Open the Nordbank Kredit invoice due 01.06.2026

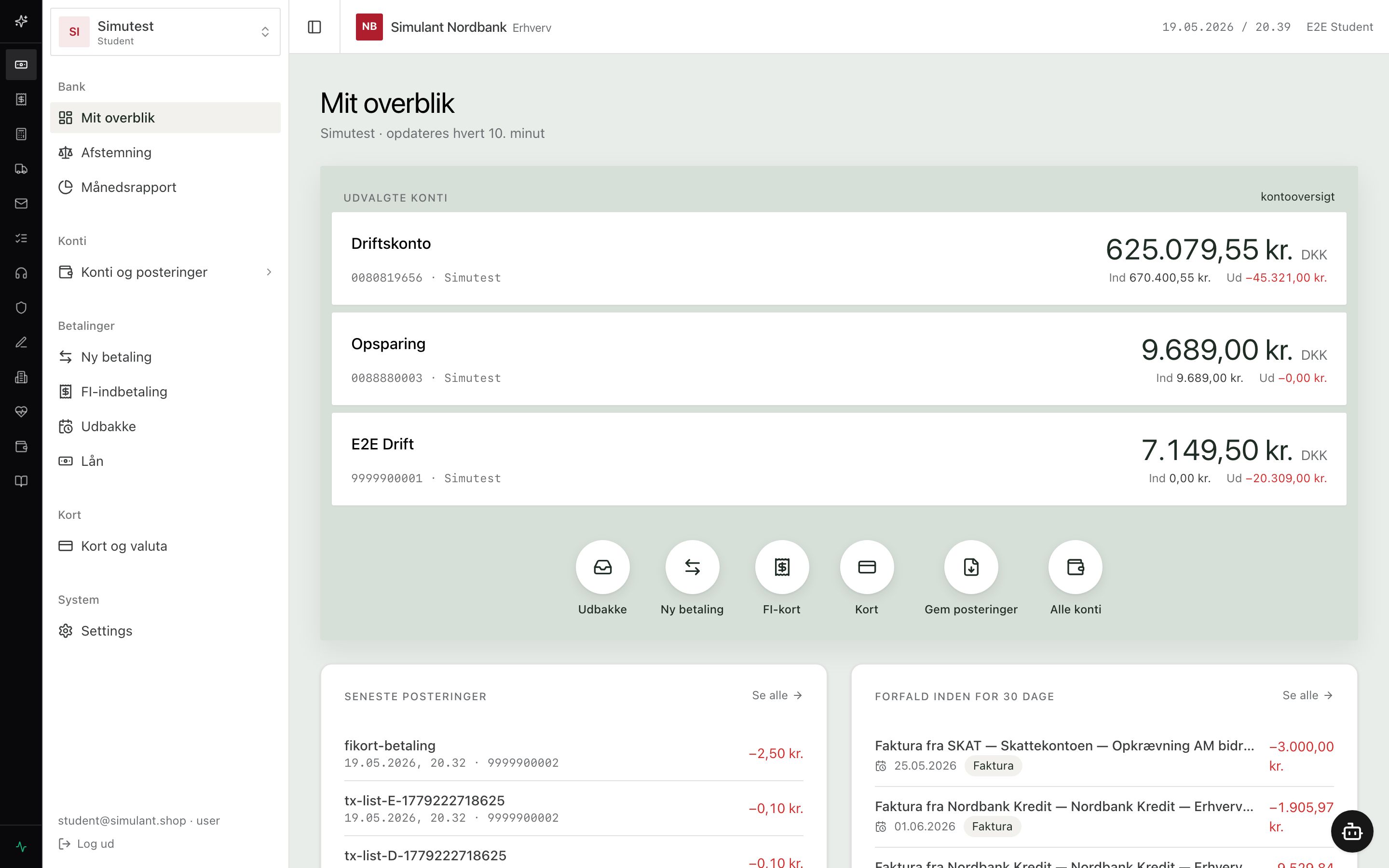coord(1104,816)
